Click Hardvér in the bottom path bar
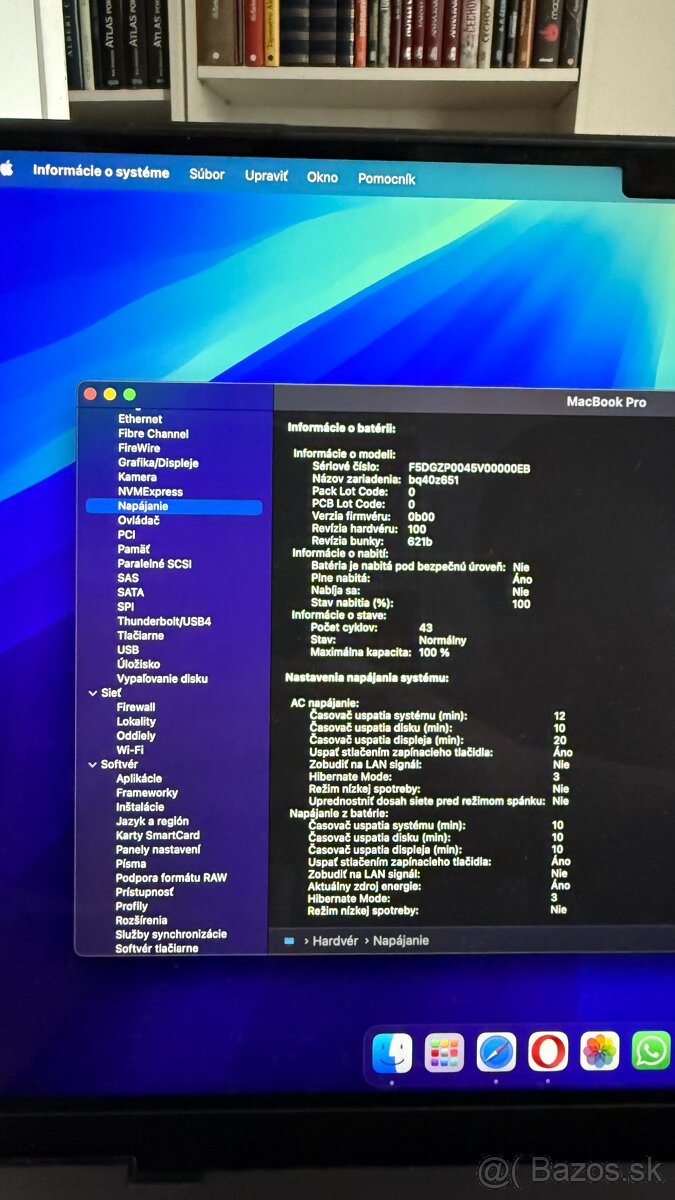The width and height of the screenshot is (675, 1200). [337, 941]
